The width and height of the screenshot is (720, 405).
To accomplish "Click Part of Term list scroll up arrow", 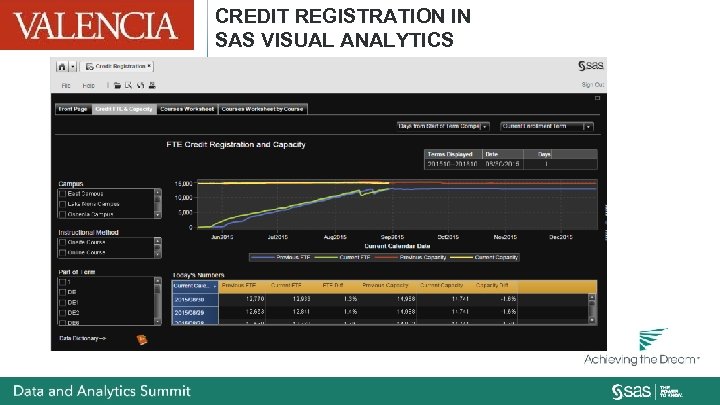I will tap(158, 281).
